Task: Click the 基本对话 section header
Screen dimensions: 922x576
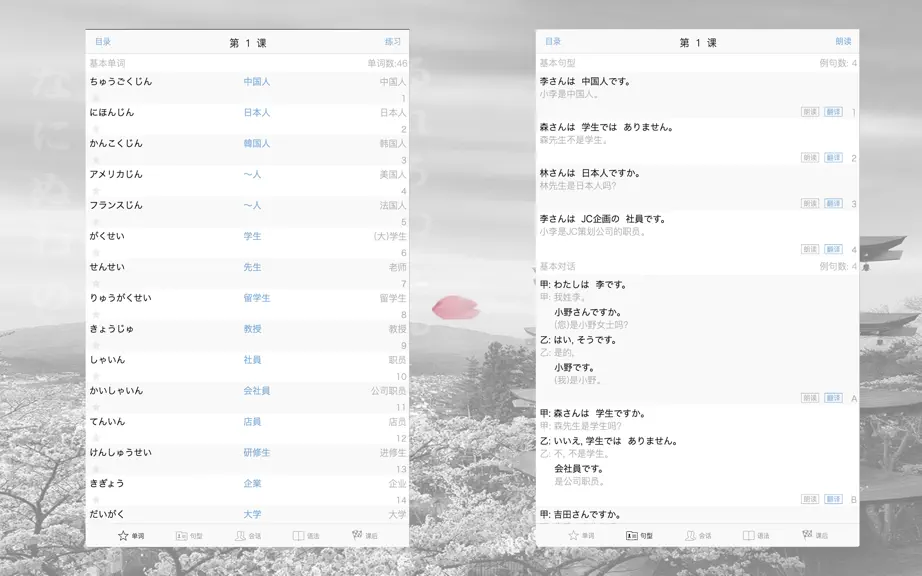Action: point(557,266)
